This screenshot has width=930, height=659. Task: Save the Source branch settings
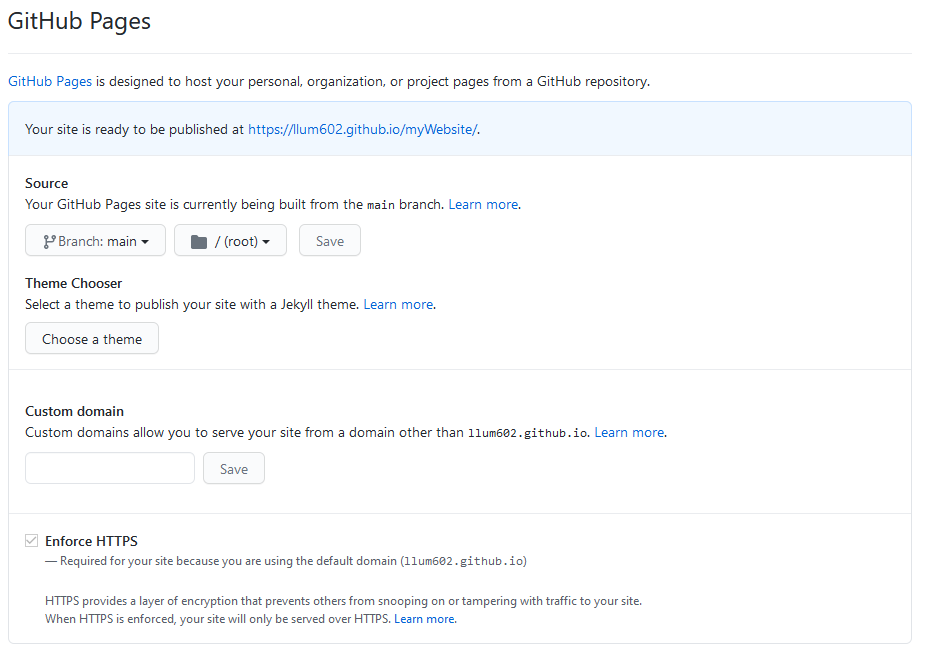[x=330, y=240]
